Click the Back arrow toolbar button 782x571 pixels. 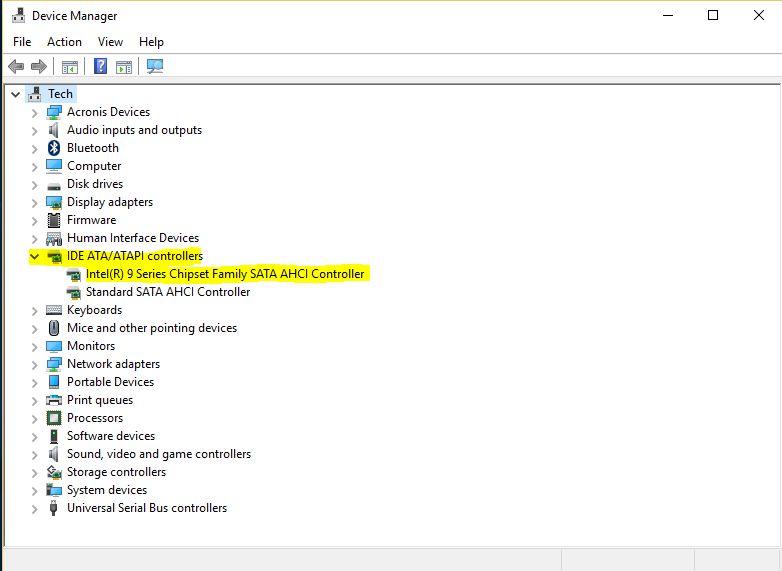click(x=16, y=67)
